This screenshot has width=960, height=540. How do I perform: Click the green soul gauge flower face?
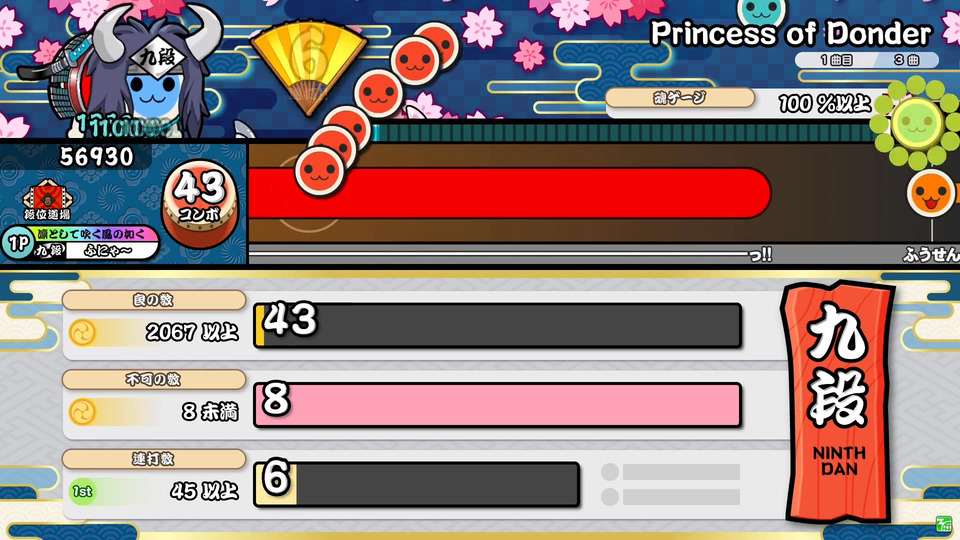click(917, 123)
